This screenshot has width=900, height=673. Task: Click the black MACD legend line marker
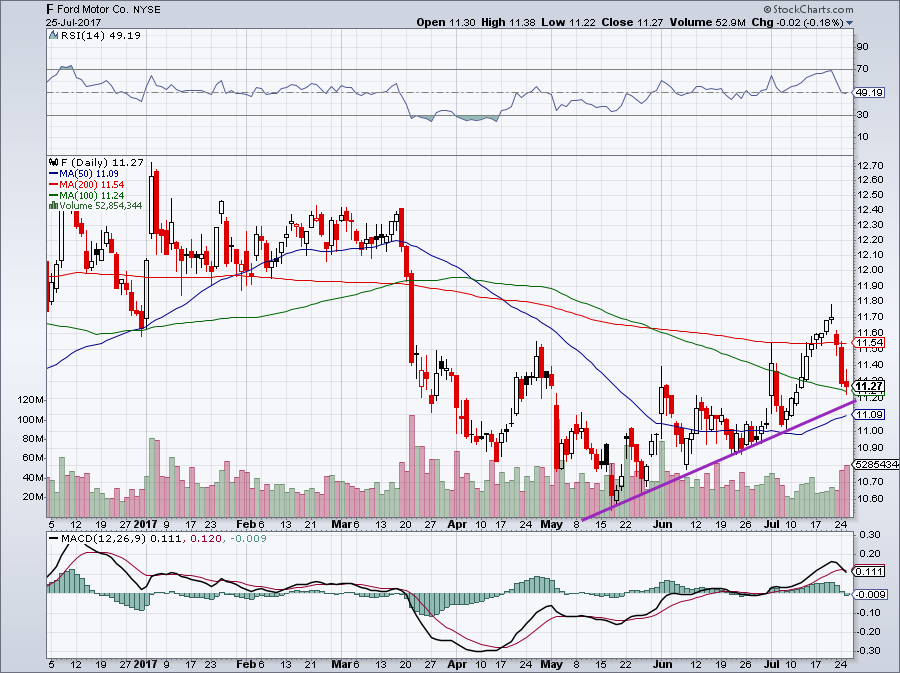pyautogui.click(x=53, y=539)
